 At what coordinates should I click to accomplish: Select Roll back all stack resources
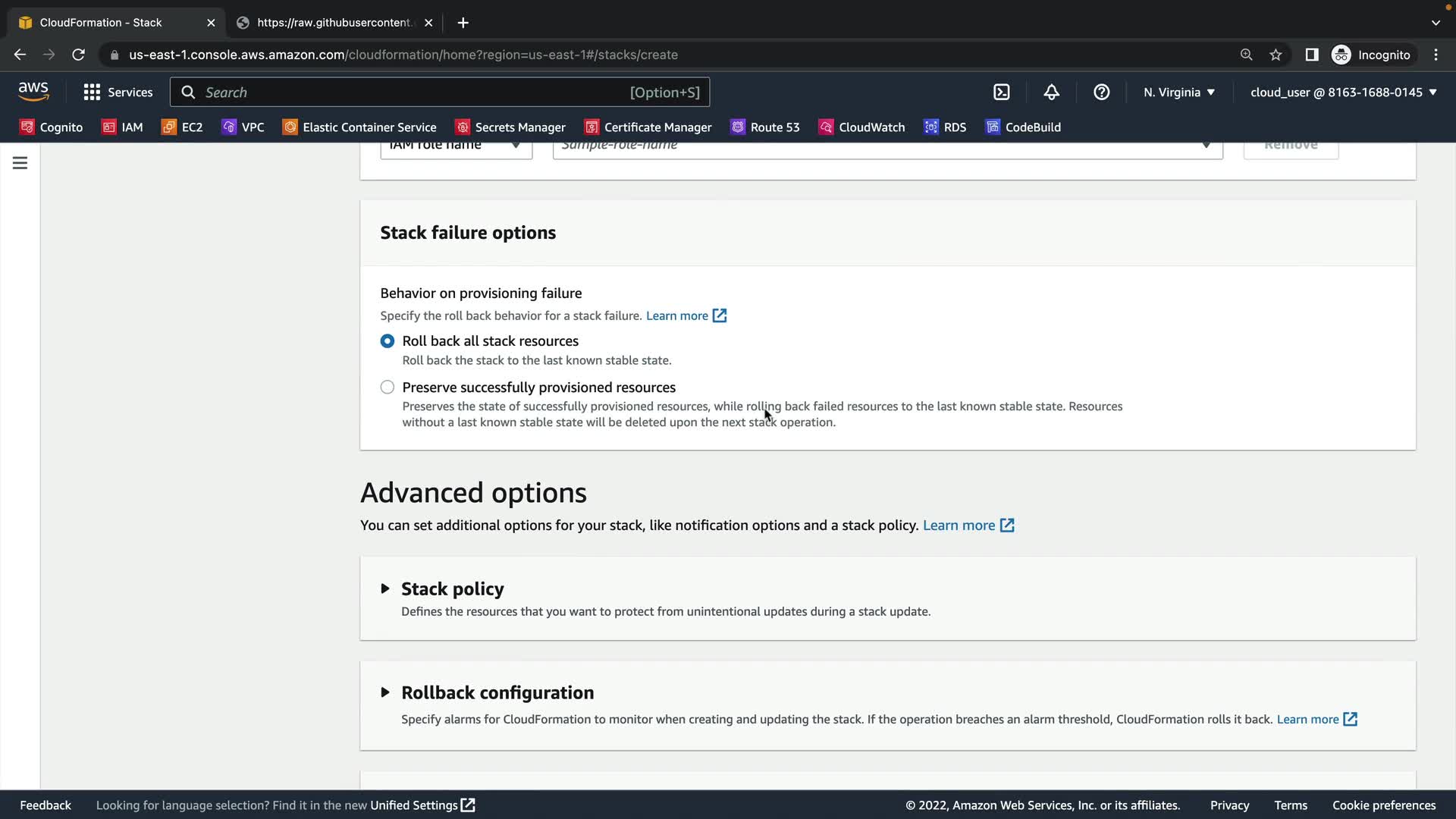[x=388, y=341]
